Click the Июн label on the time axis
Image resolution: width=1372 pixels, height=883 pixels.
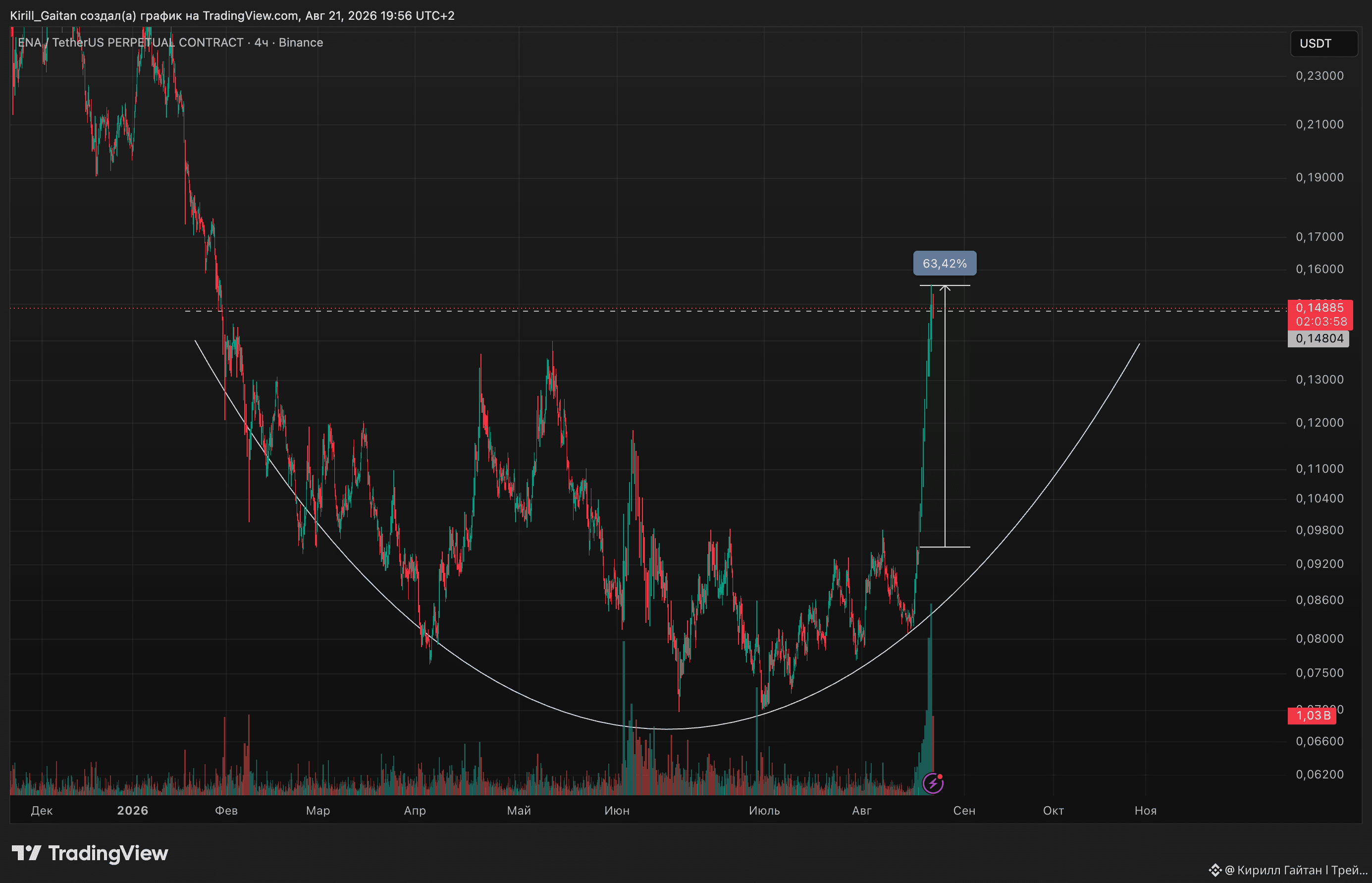617,810
